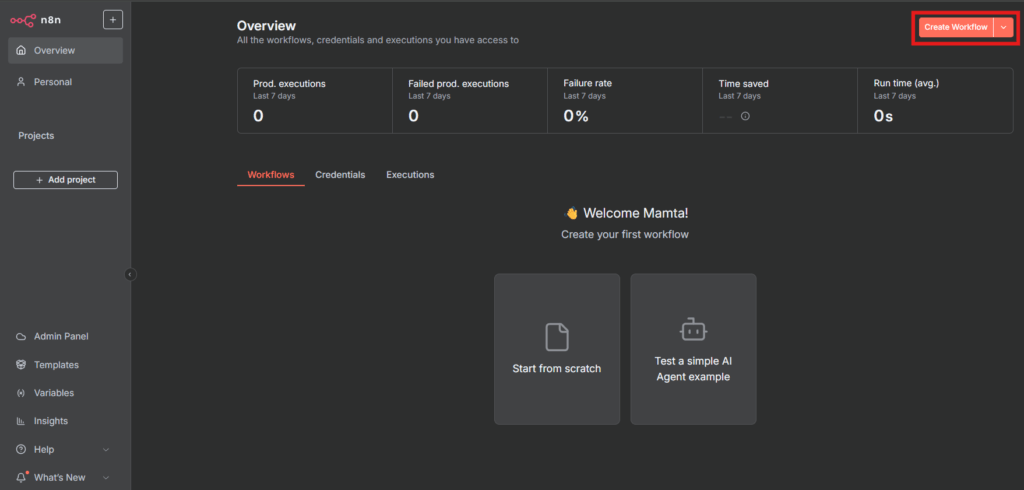1024x490 pixels.
Task: Click the plus icon beside n8n logo
Action: (x=113, y=19)
